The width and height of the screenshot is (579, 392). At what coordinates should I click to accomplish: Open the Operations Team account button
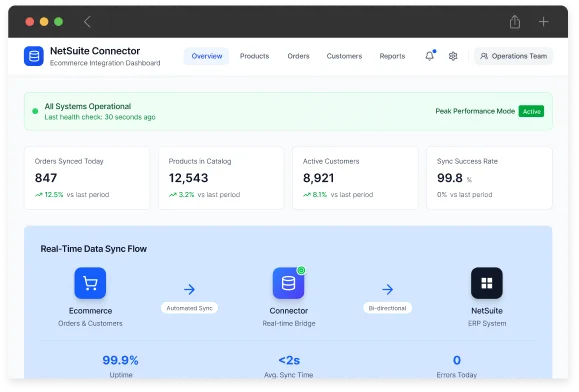click(513, 56)
